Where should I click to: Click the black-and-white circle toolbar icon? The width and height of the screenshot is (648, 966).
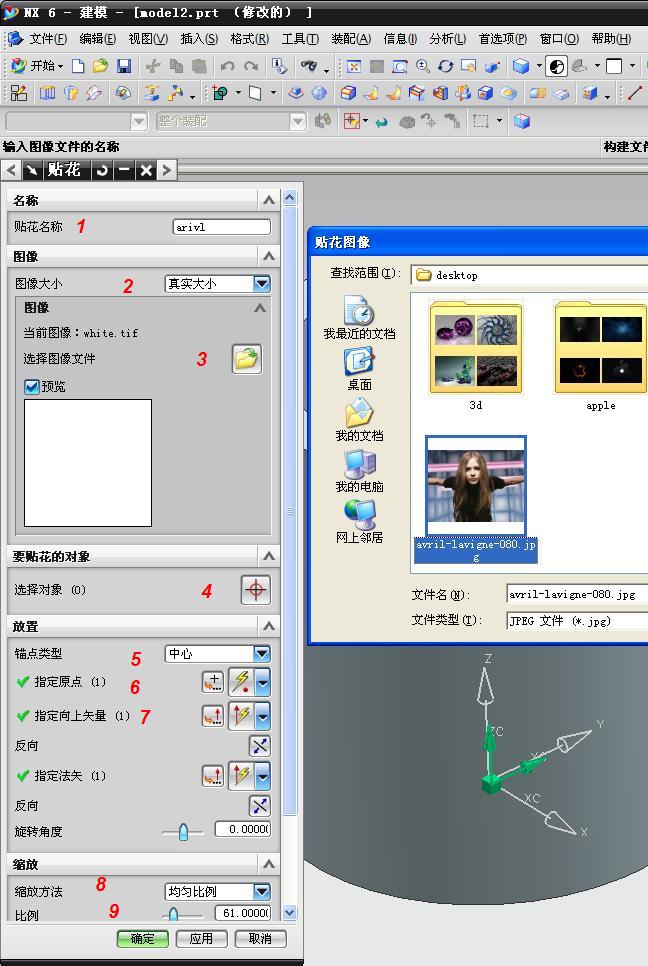point(557,66)
